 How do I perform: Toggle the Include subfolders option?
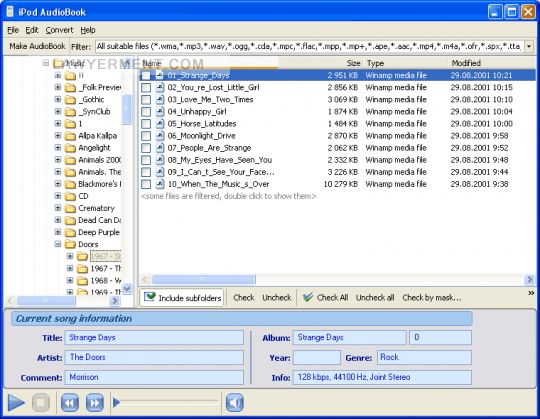click(182, 297)
